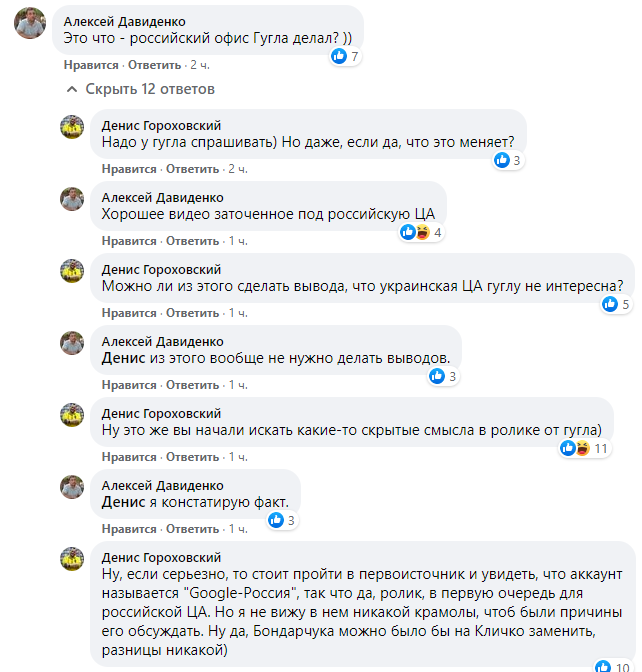The width and height of the screenshot is (642, 672).
Task: Click the like icon with count 3 under "делать выводов"
Action: coord(437,376)
